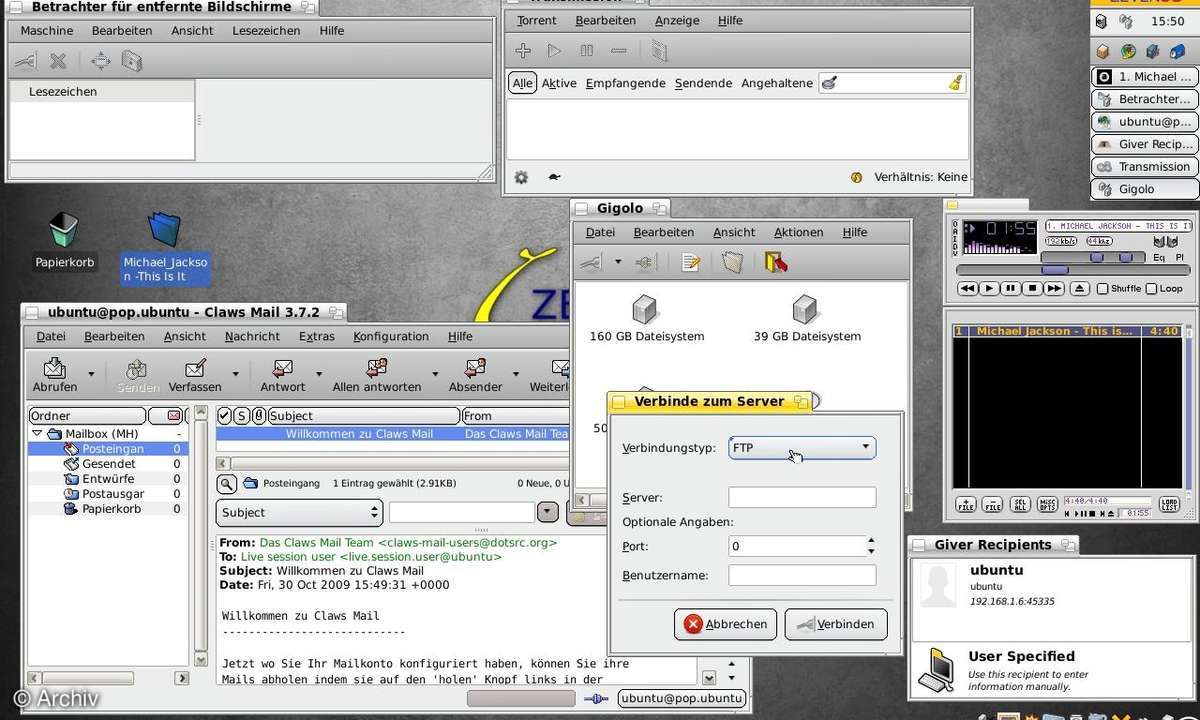Open the Nachricht menu in Claws Mail
Image resolution: width=1200 pixels, height=720 pixels.
coord(252,336)
